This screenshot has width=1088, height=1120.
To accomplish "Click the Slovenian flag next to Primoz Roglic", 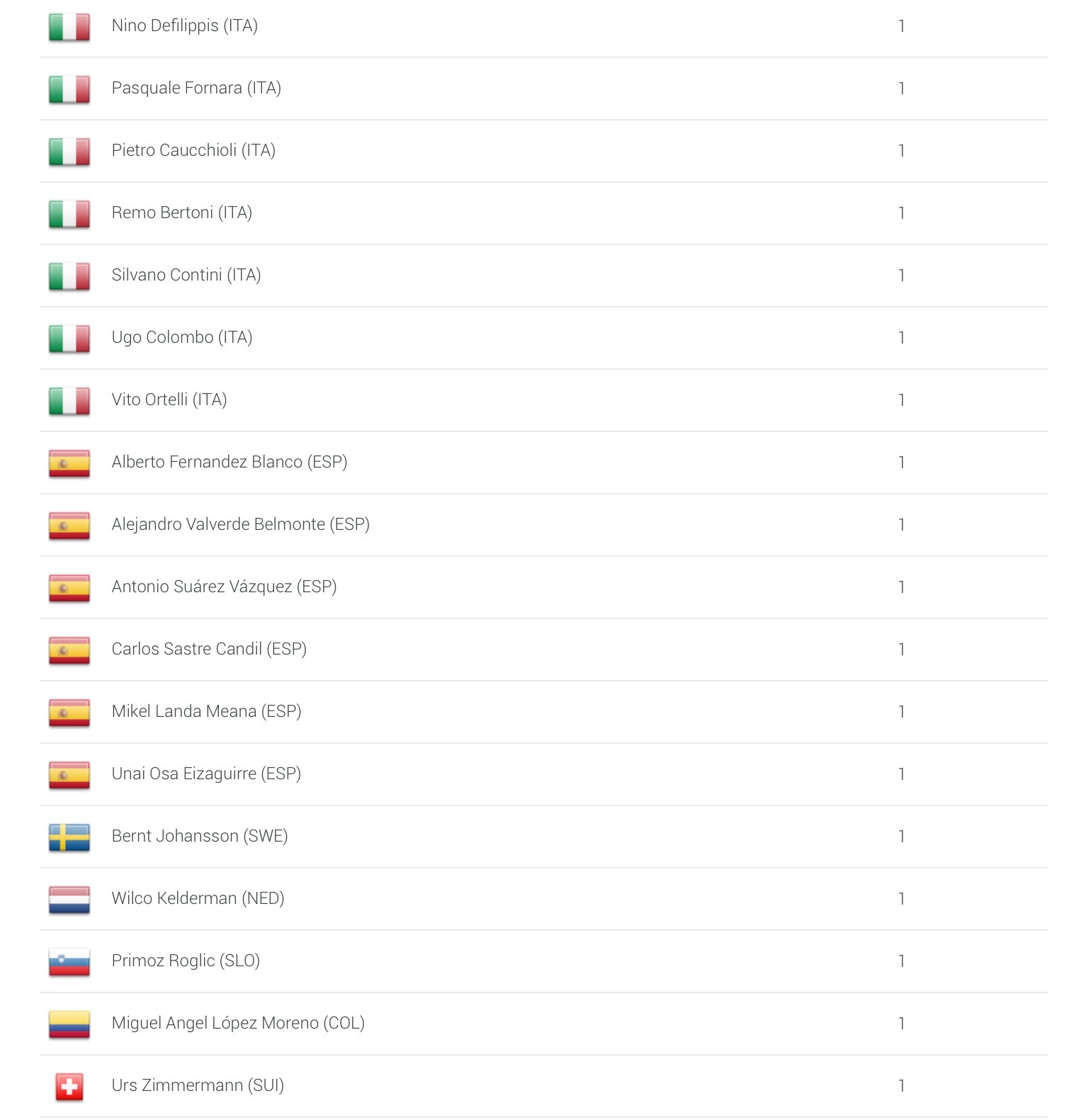I will coord(69,962).
